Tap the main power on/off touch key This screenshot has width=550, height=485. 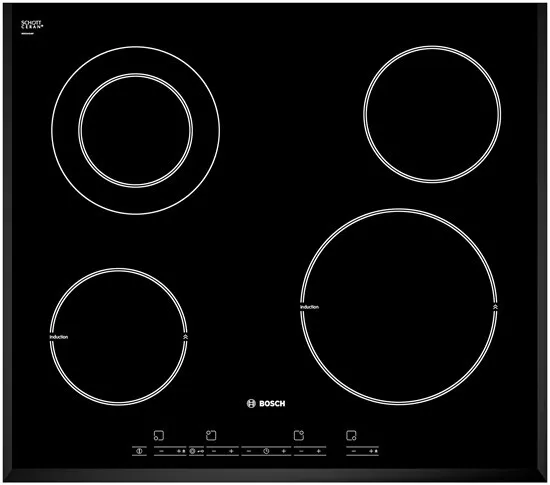139,451
